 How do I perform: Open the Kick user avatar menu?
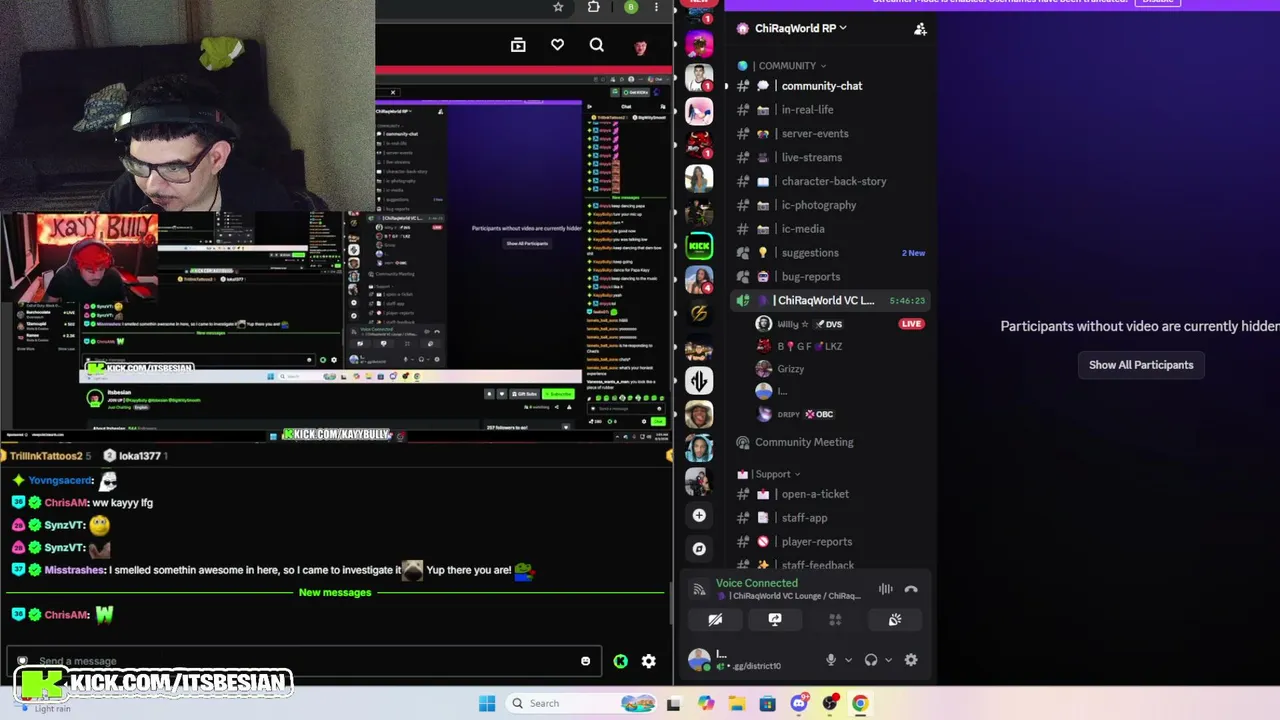(x=640, y=46)
